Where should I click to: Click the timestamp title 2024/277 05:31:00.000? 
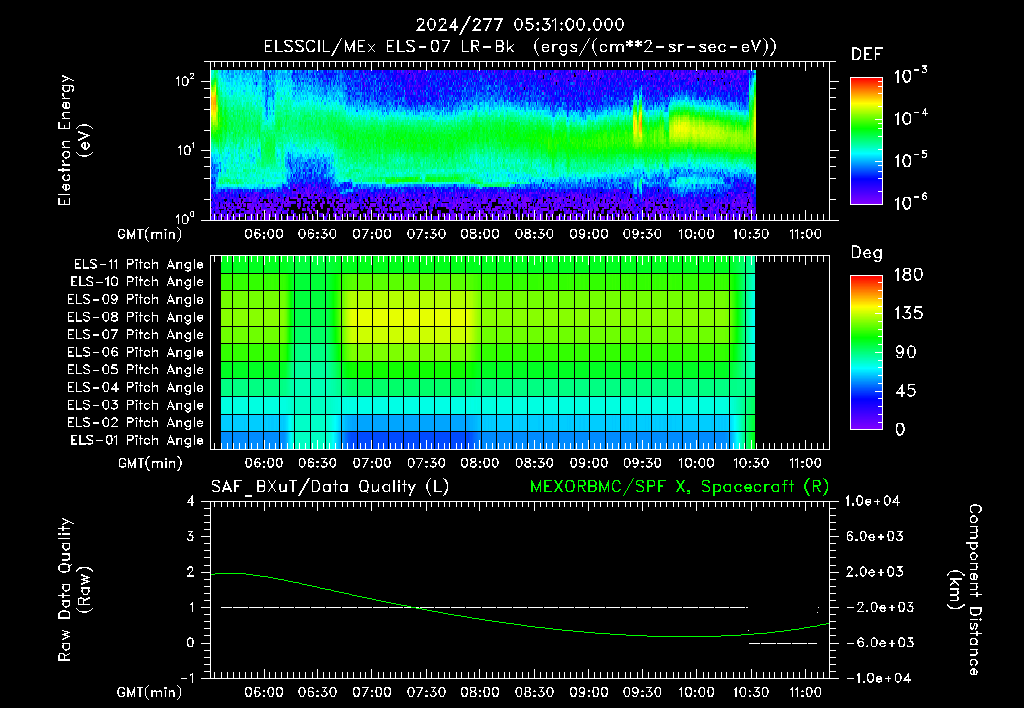tap(520, 25)
